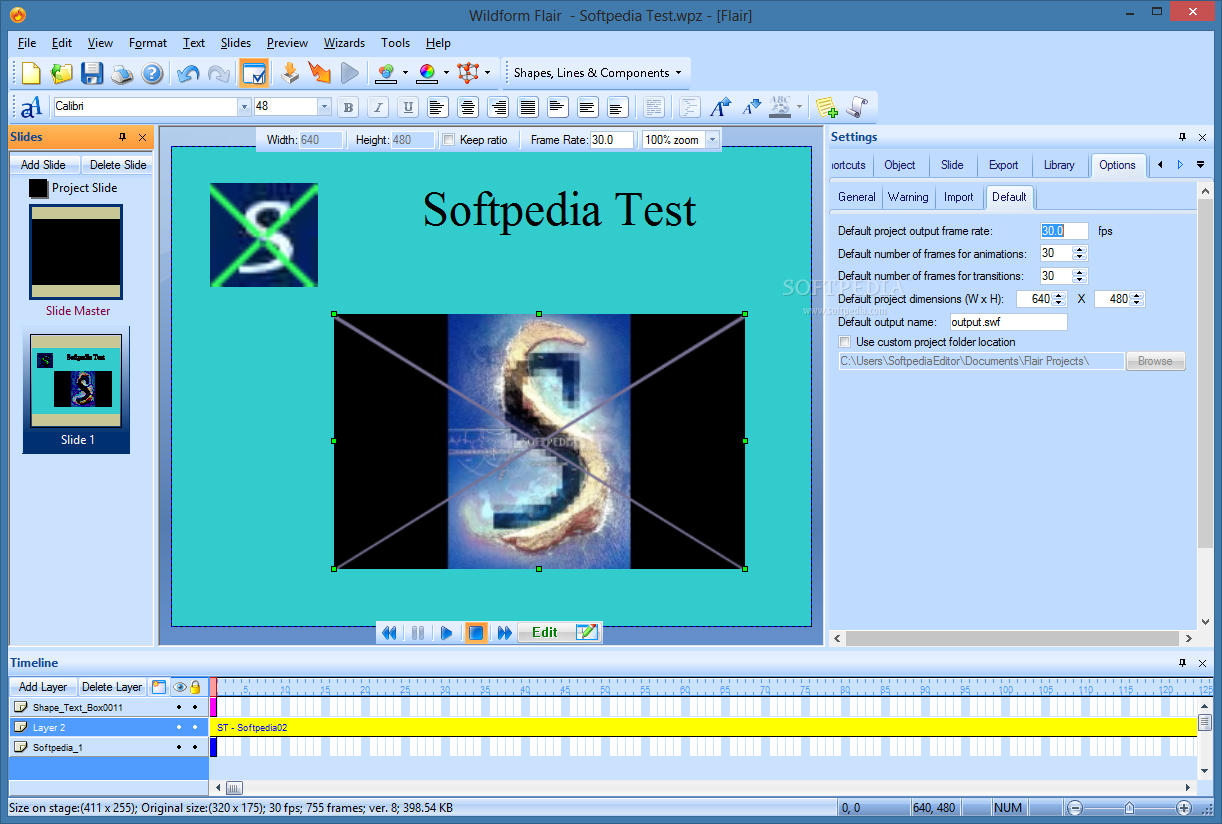
Task: Increase font size with the A up-arrow icon
Action: click(x=720, y=107)
